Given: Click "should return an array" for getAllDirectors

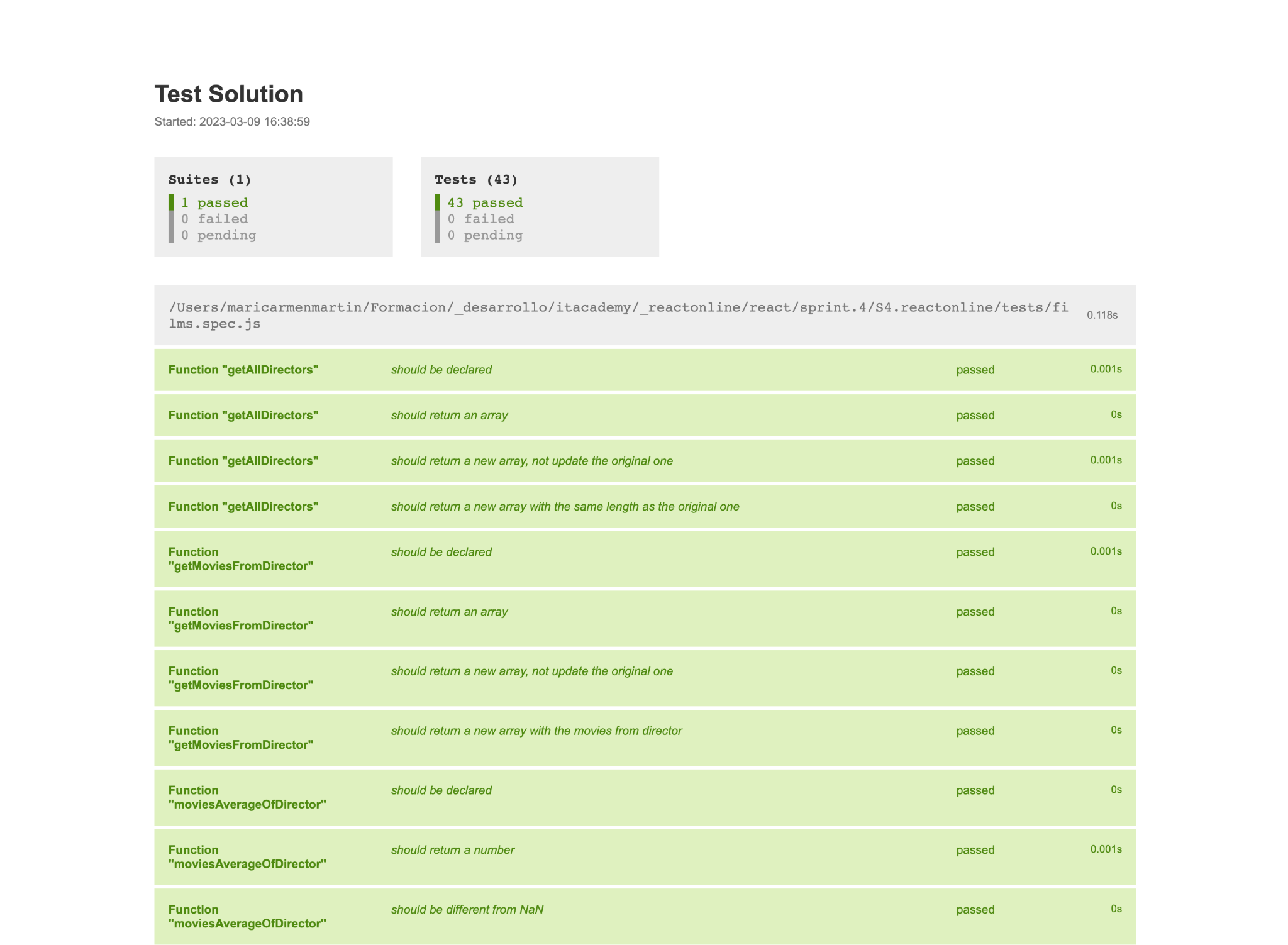Looking at the screenshot, I should 450,416.
